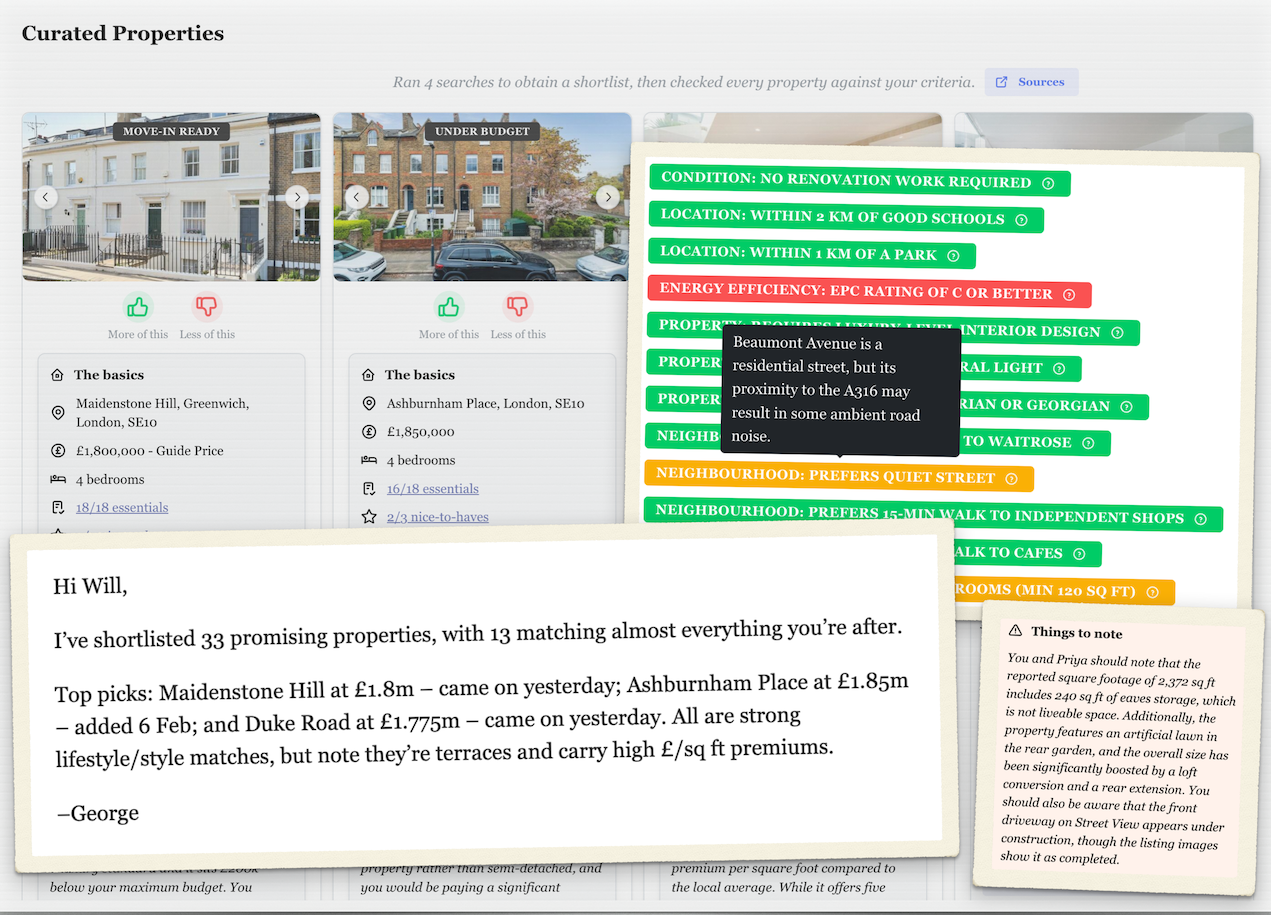1271x915 pixels.
Task: Give thumbs up to Maidenstone Hill listing
Action: [138, 307]
